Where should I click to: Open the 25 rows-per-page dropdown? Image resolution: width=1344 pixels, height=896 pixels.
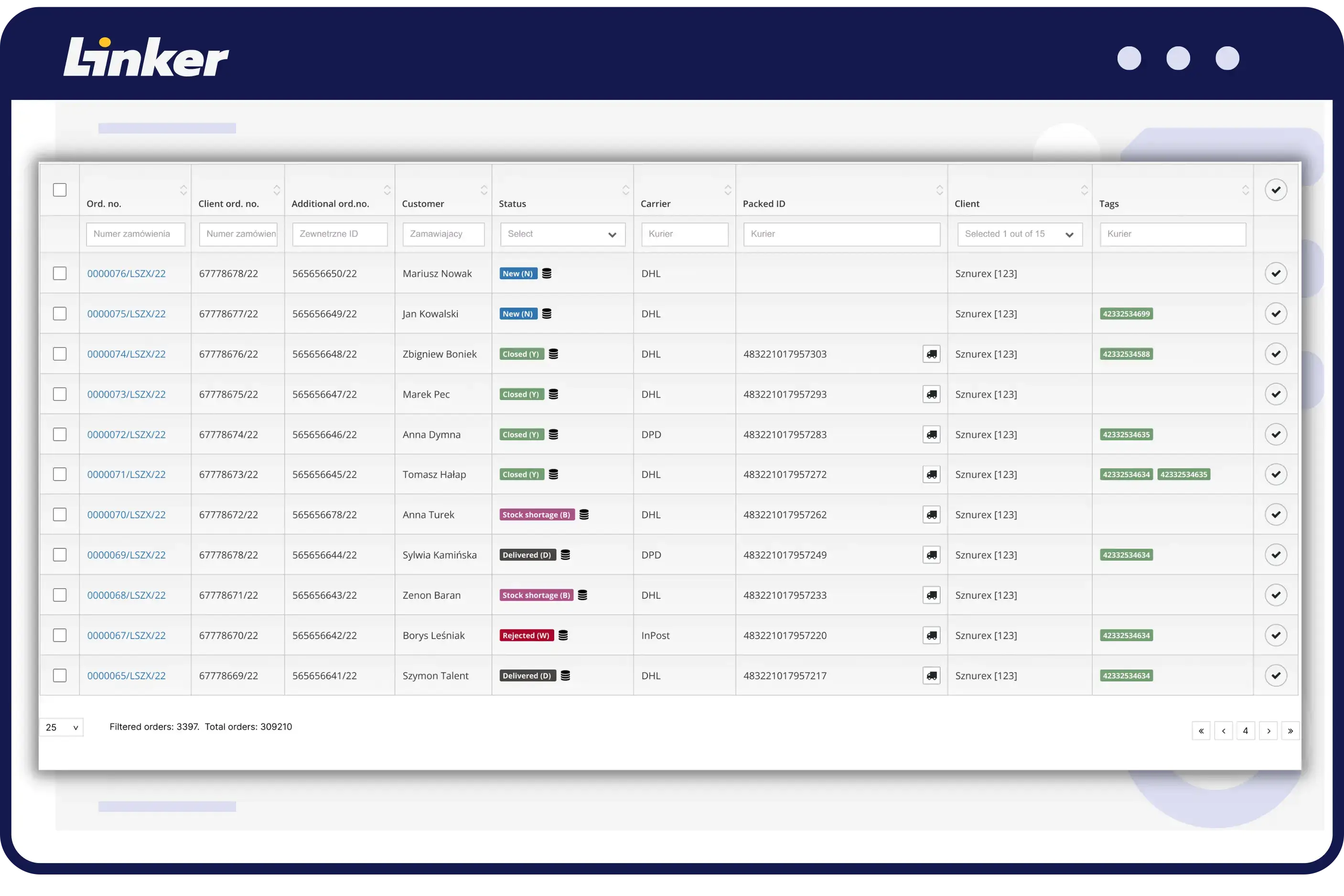click(x=61, y=728)
